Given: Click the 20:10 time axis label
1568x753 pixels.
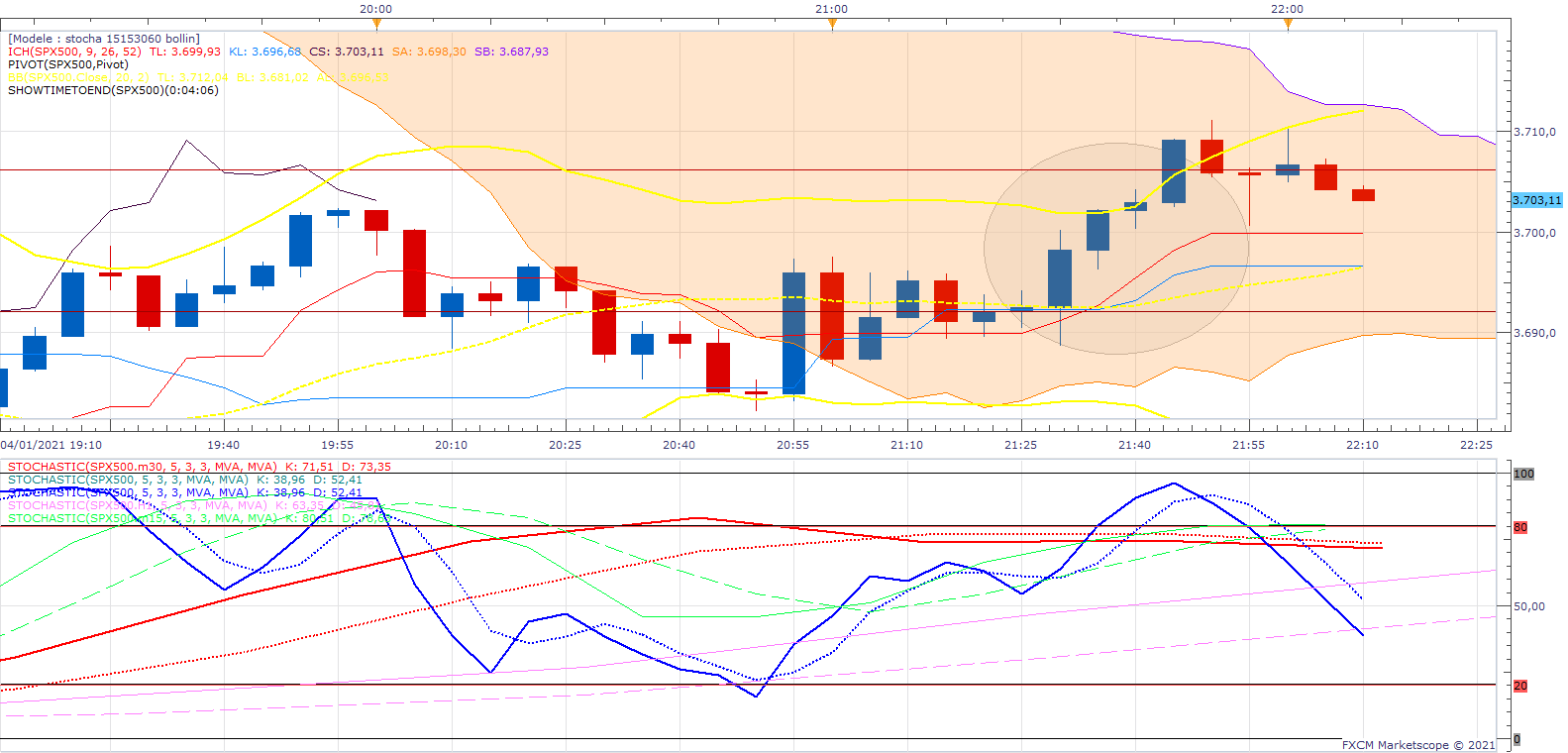Looking at the screenshot, I should (x=452, y=445).
